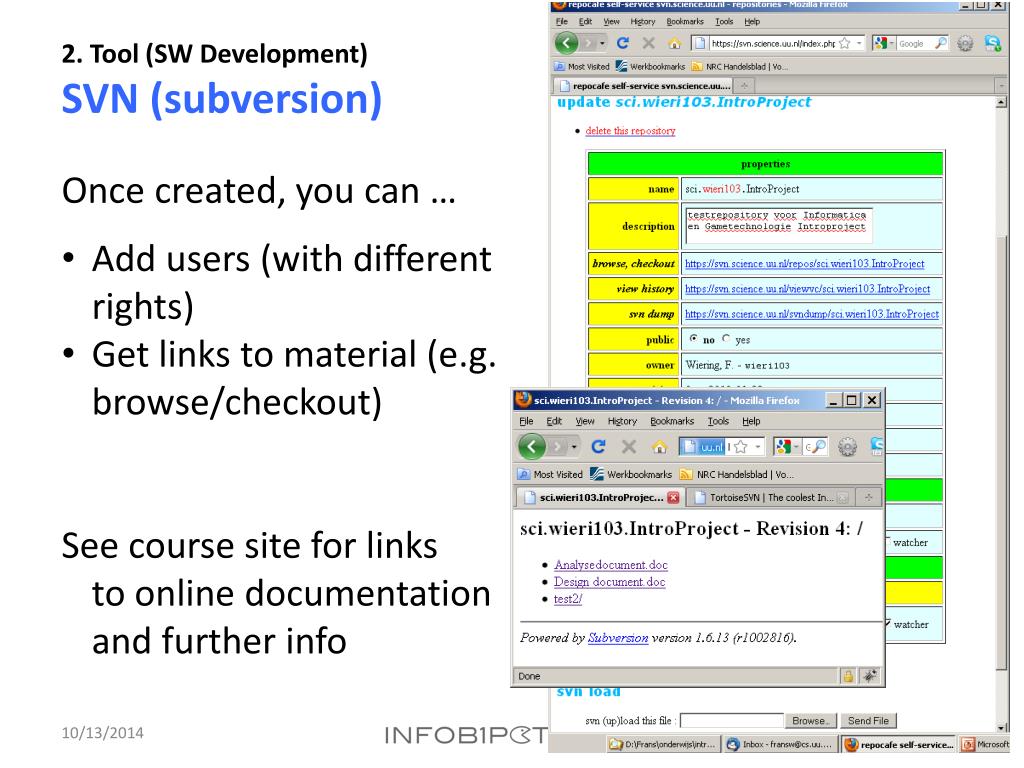
Task: Open the File menu in Revision 4 window
Action: point(526,421)
